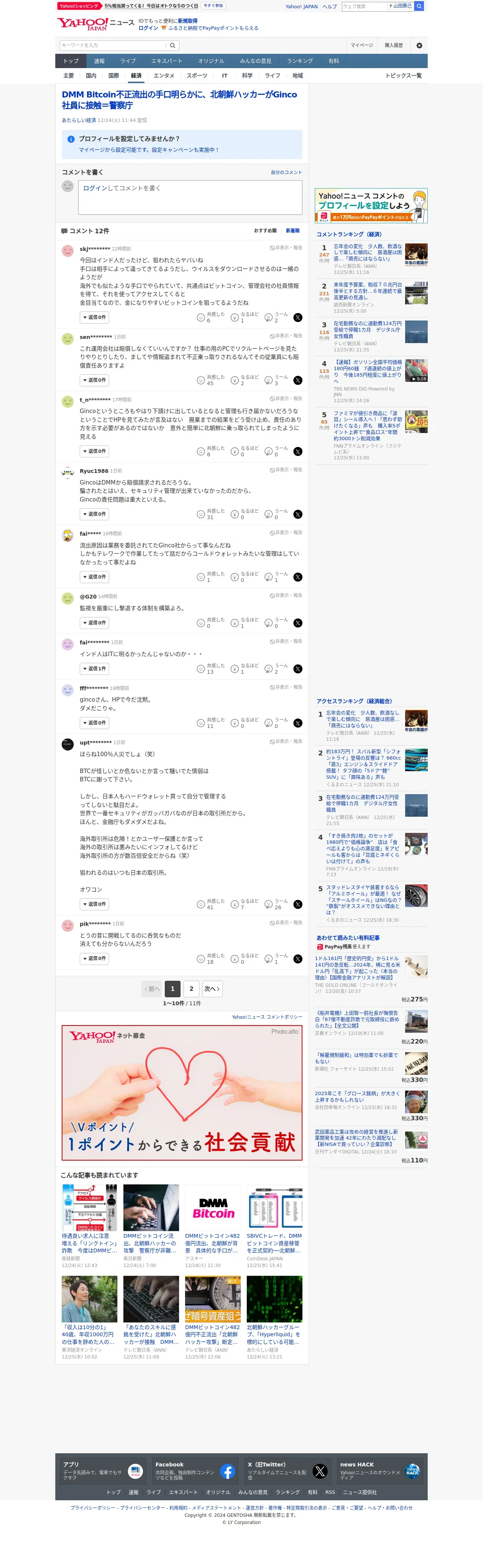Viewport: 483px width, 1568px height.
Task: Expand 返信0件 under sen******** comment
Action: [94, 380]
